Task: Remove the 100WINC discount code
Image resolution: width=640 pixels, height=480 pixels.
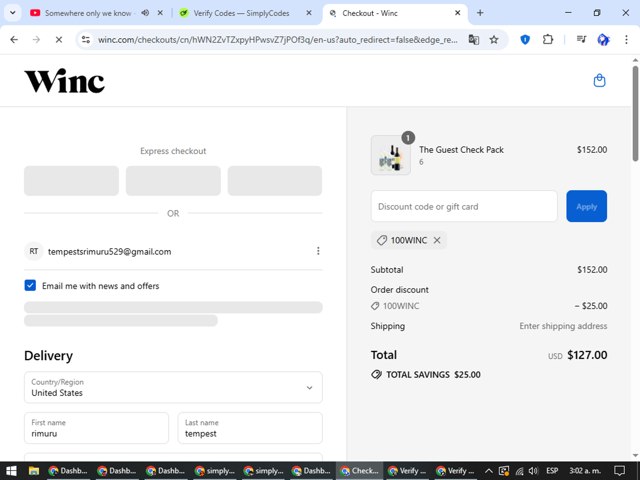Action: 437,240
